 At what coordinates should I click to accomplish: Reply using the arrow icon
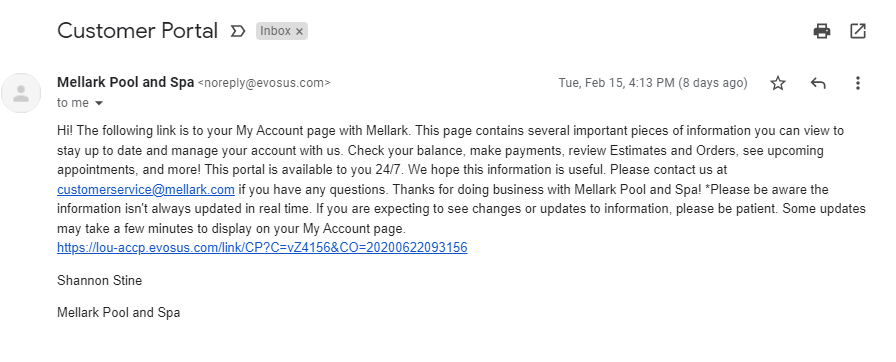tap(818, 83)
